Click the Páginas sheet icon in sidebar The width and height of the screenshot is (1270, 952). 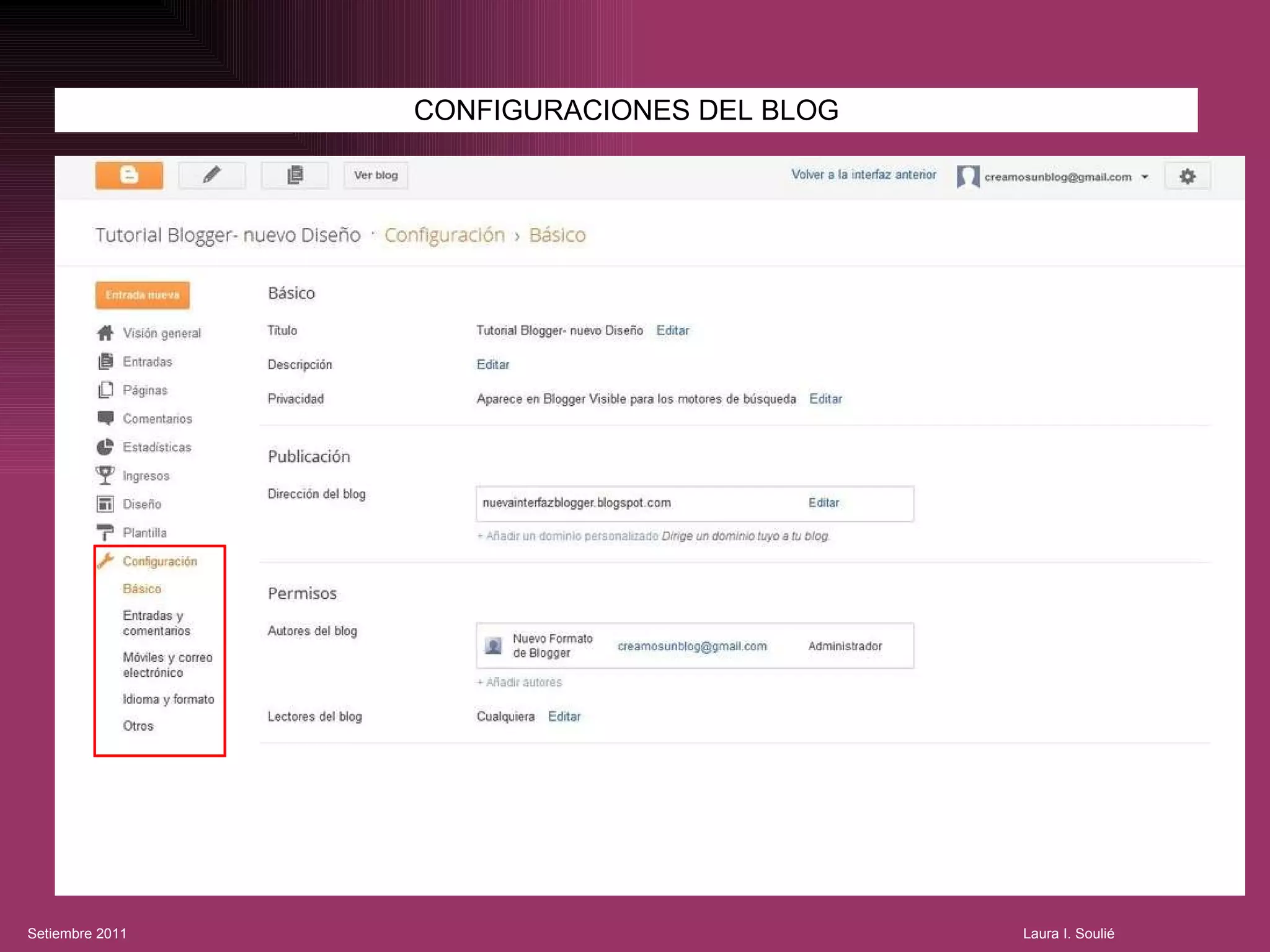tap(105, 390)
